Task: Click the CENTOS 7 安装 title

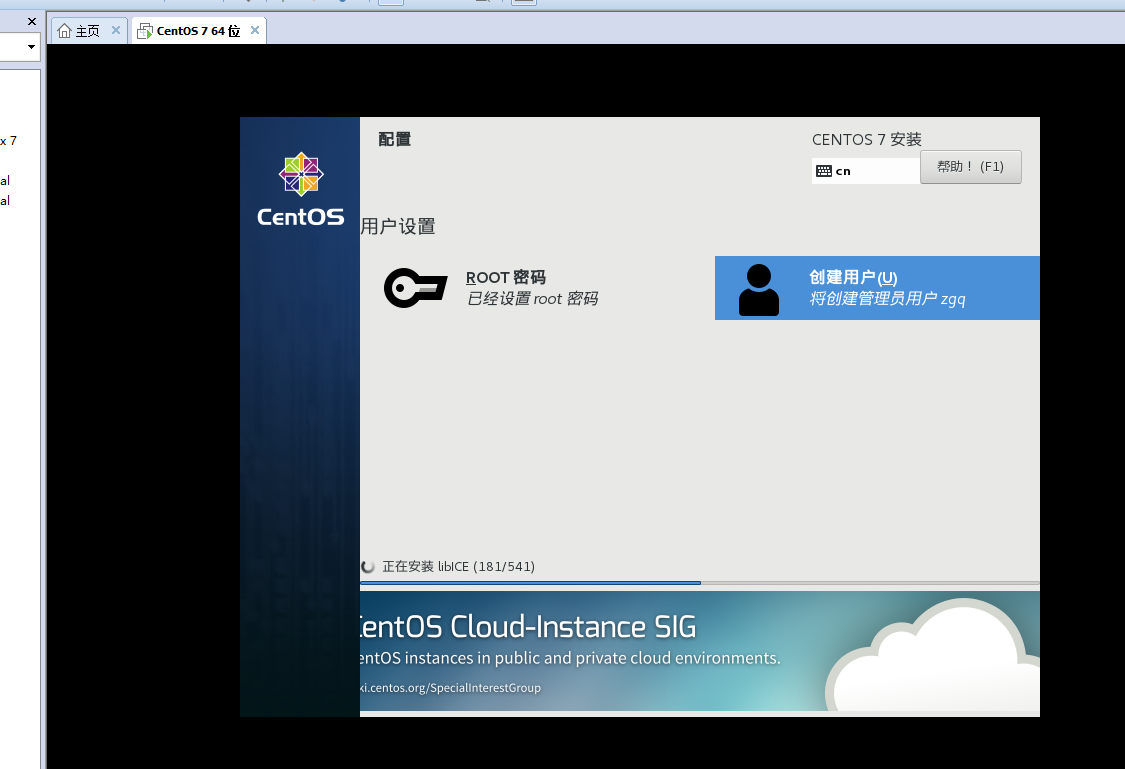Action: point(867,139)
